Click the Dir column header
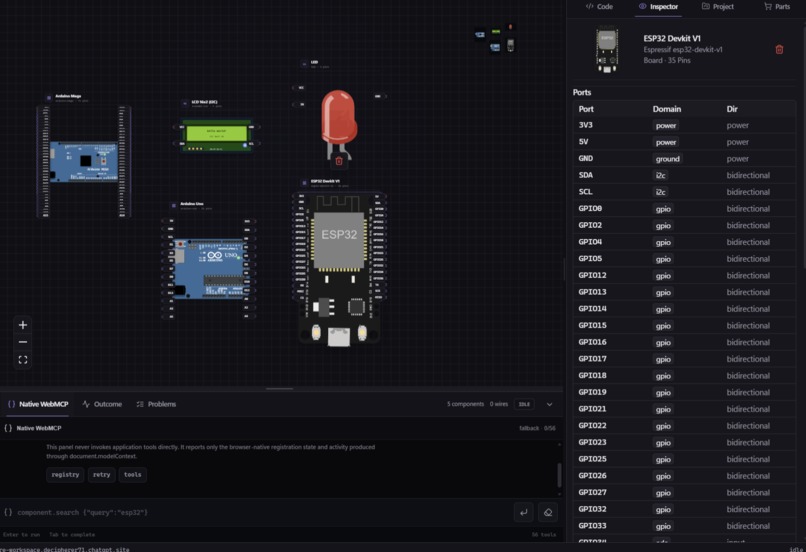 point(732,109)
